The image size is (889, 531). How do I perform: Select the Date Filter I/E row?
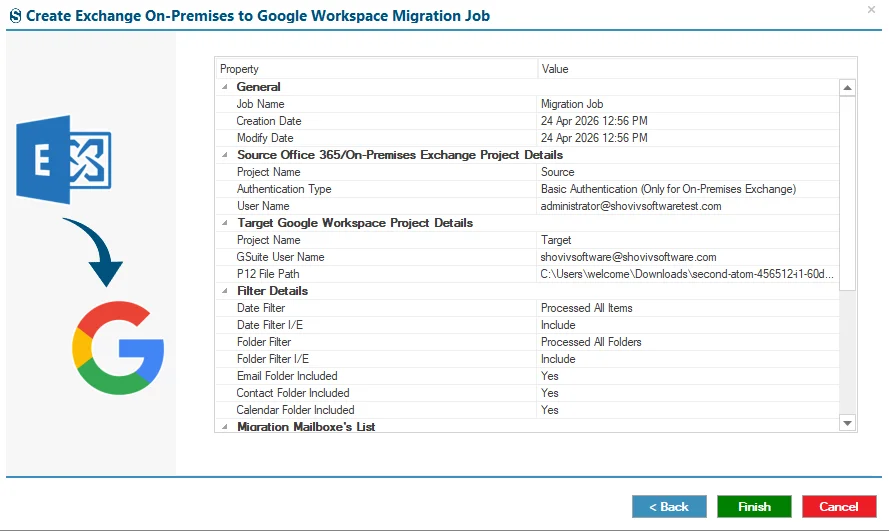[527, 325]
